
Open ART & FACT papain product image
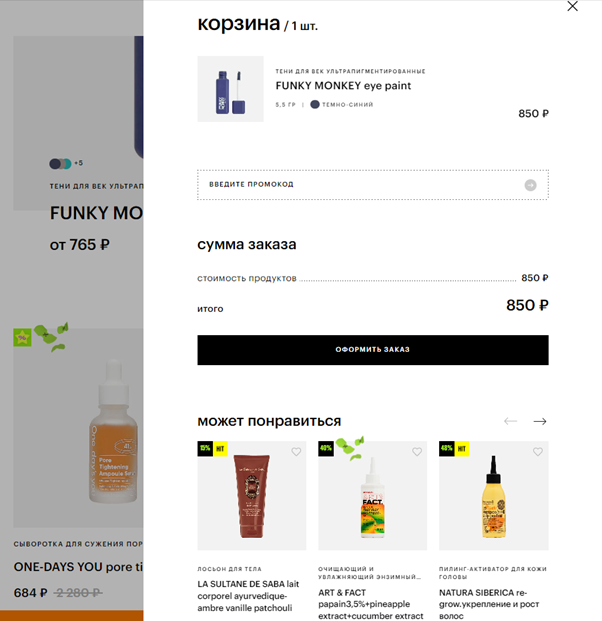point(373,495)
